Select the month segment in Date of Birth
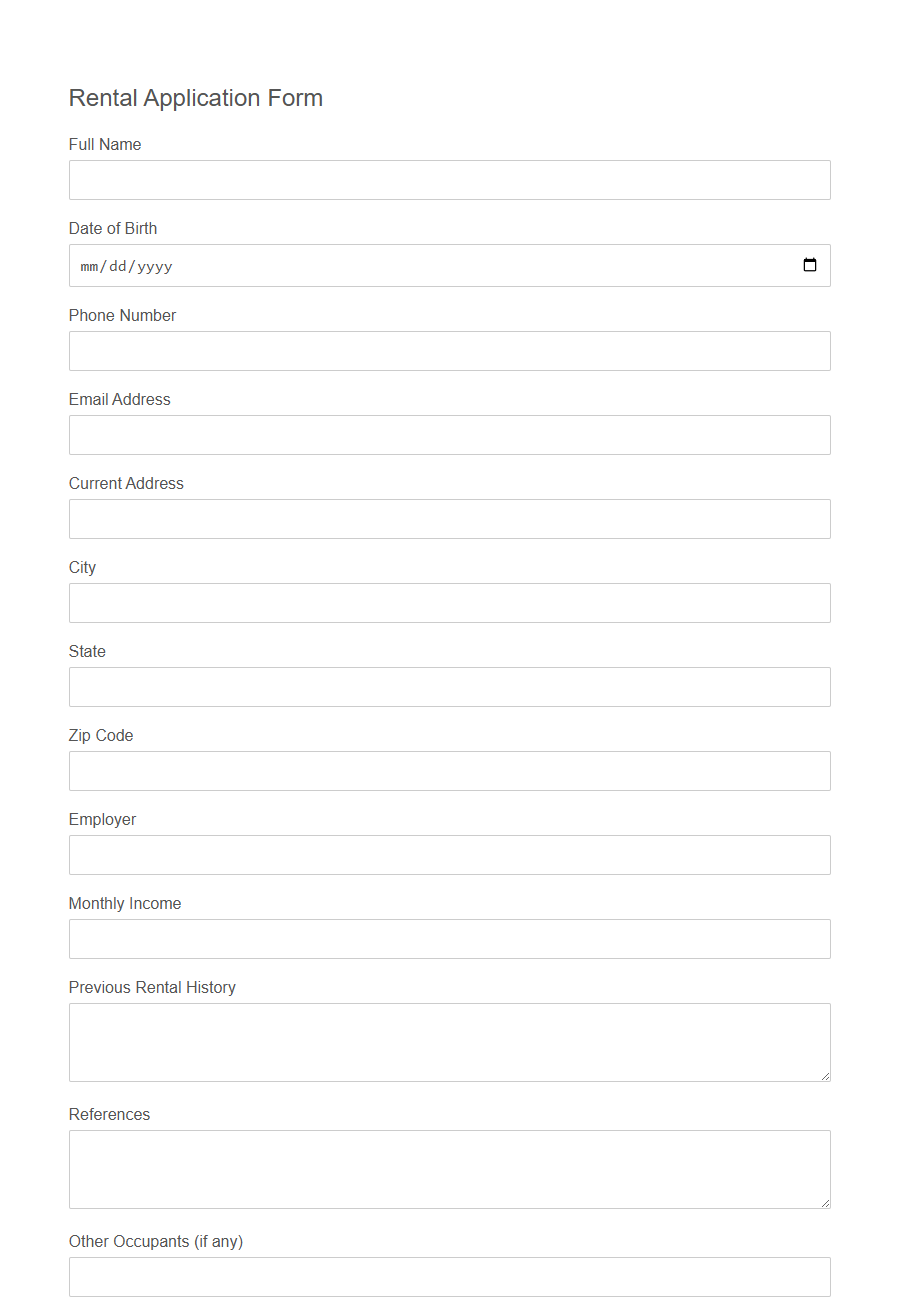Viewport: 900px width, 1300px height. pyautogui.click(x=91, y=266)
